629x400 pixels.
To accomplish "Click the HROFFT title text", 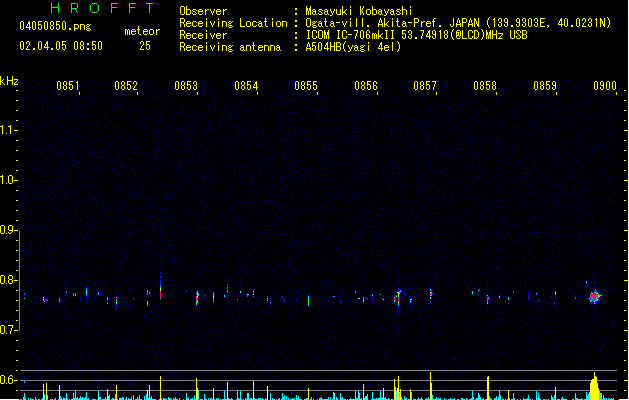I will [102, 8].
